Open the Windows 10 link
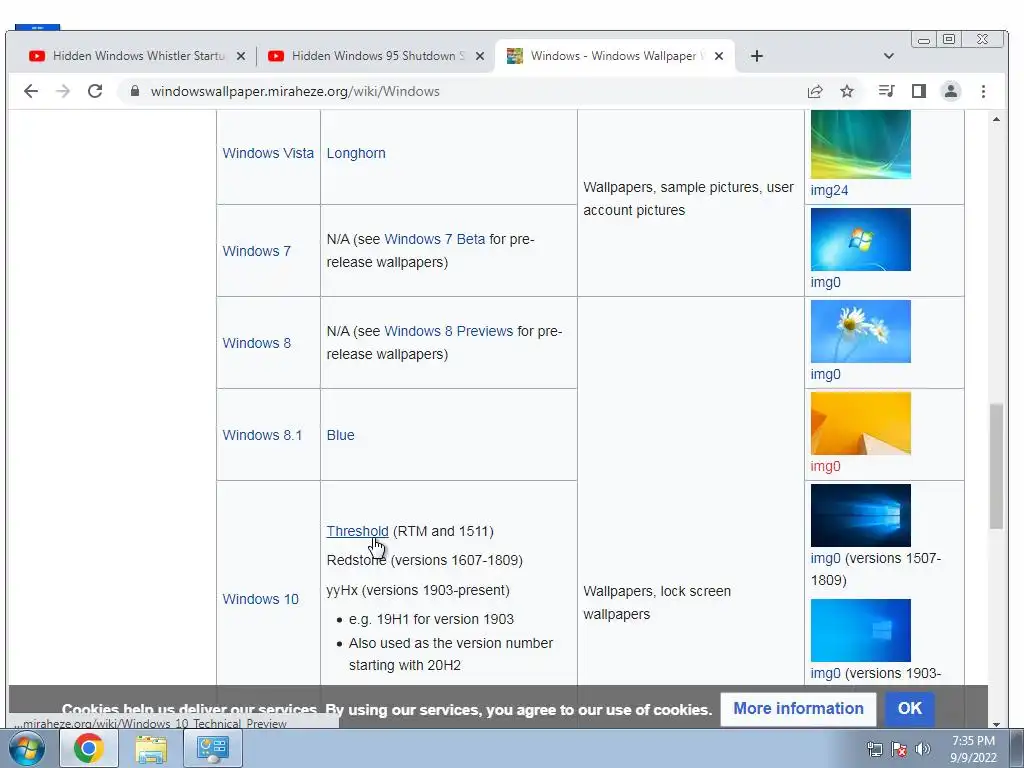The width and height of the screenshot is (1024, 768). [261, 599]
